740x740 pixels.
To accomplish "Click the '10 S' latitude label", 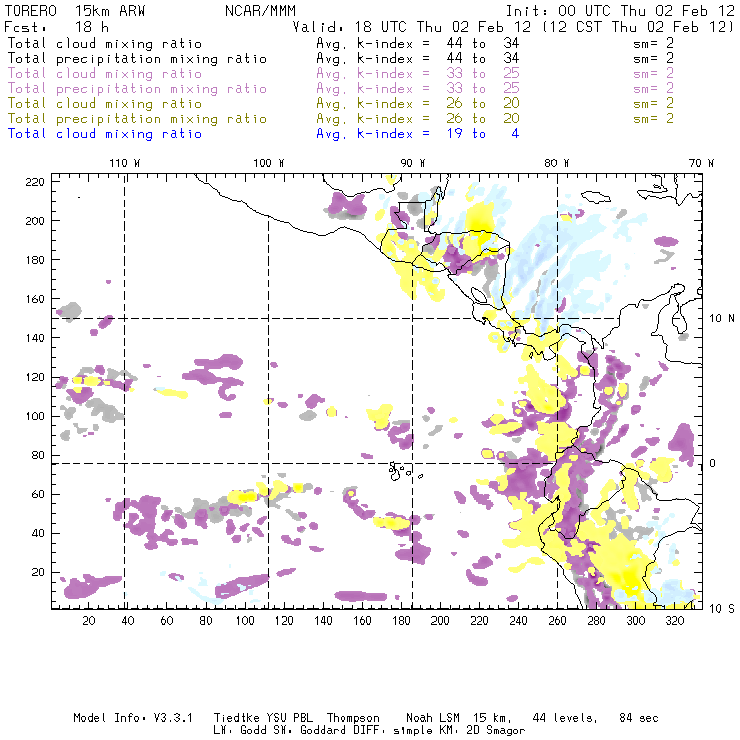I will click(722, 609).
